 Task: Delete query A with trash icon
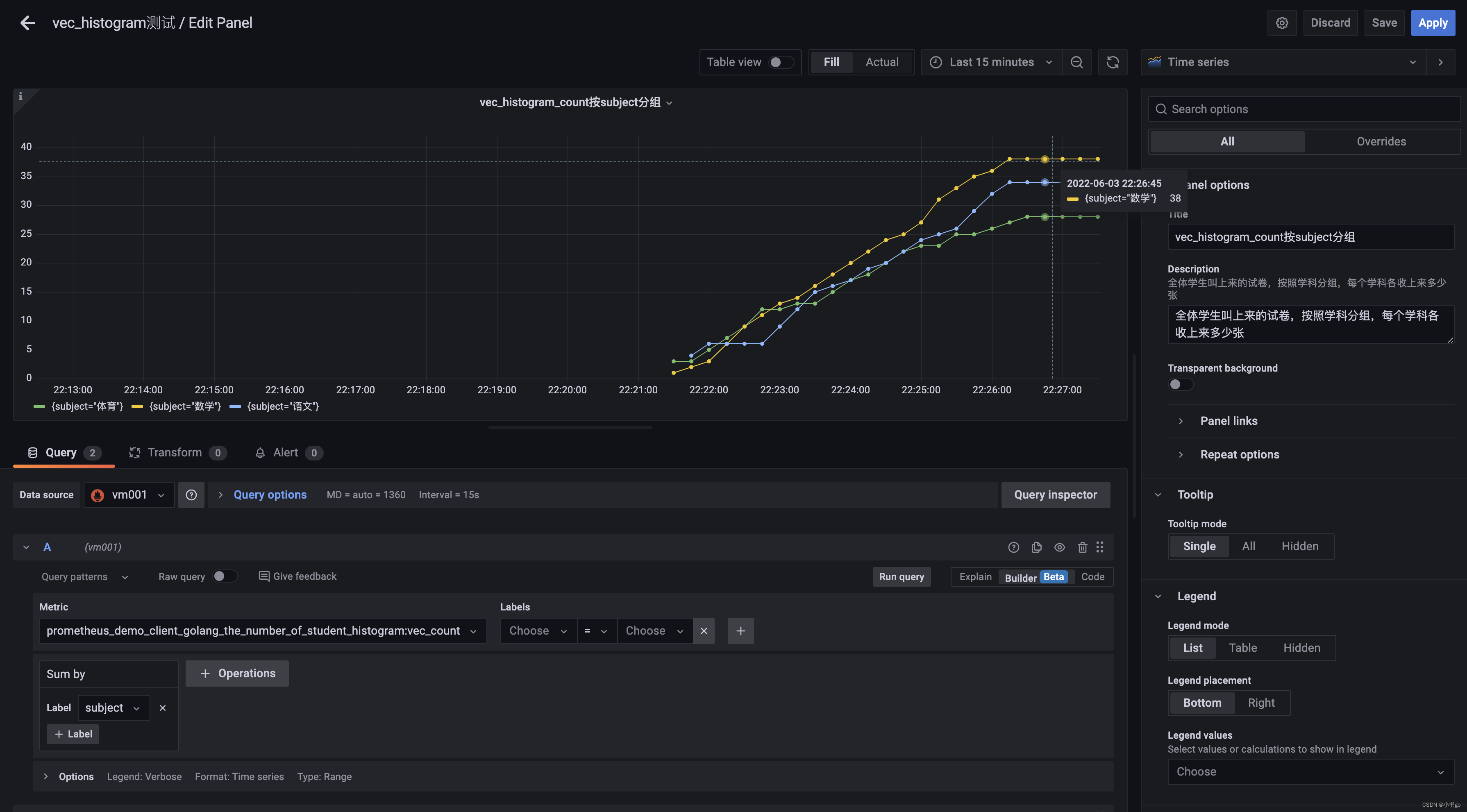tap(1082, 547)
